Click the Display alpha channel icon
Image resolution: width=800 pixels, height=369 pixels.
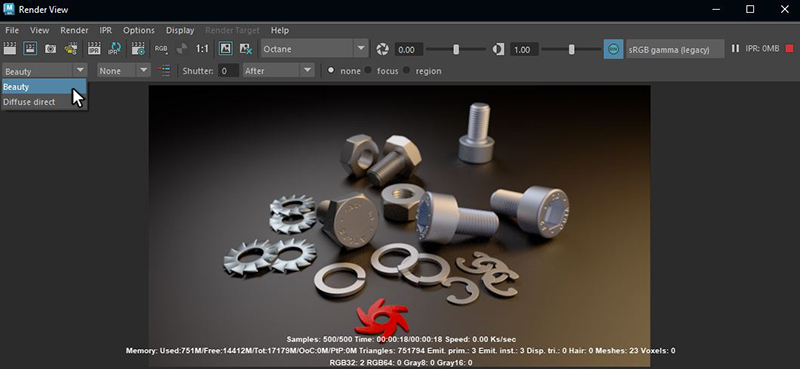[x=181, y=49]
